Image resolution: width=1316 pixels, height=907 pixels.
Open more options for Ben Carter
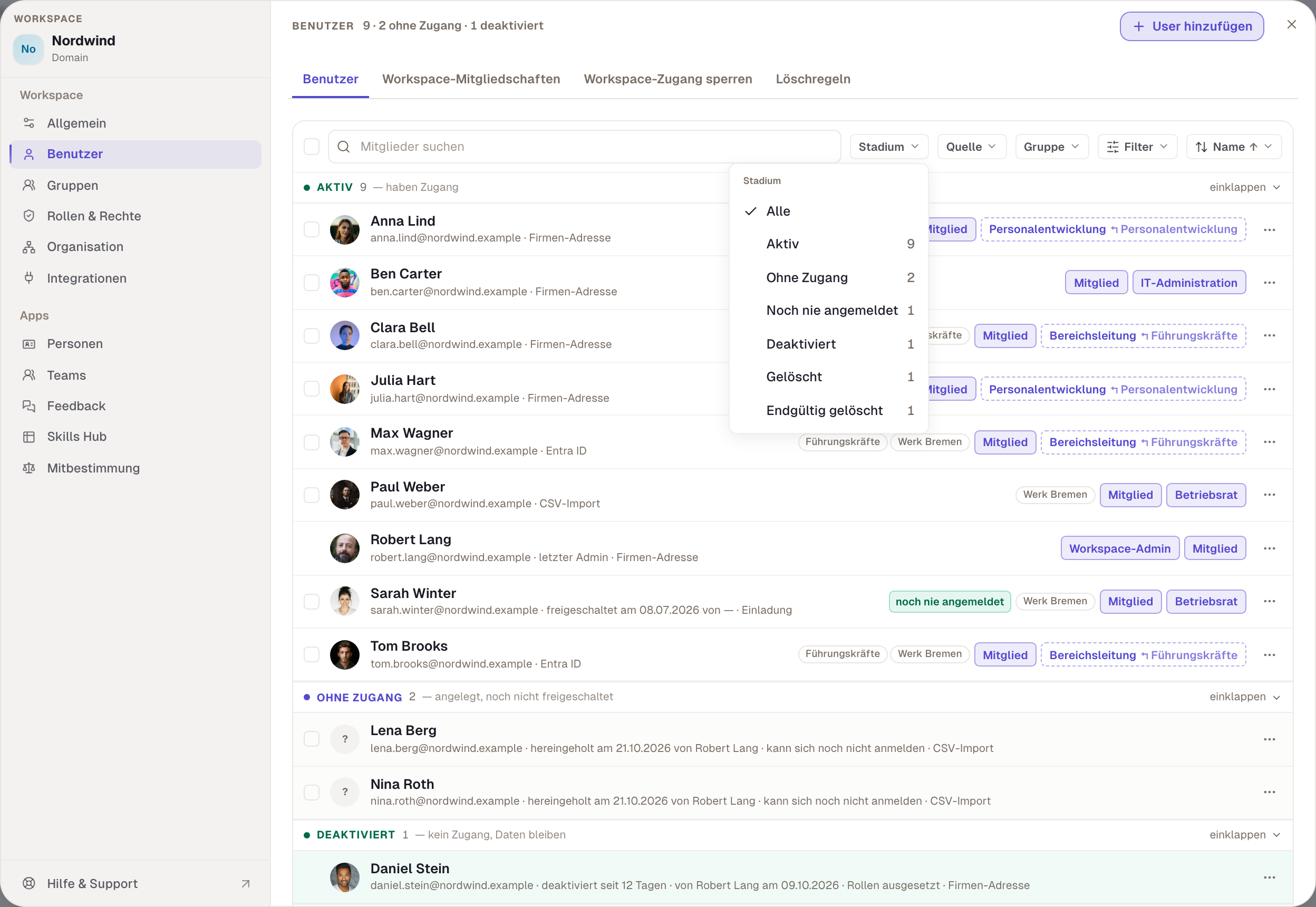coord(1270,283)
